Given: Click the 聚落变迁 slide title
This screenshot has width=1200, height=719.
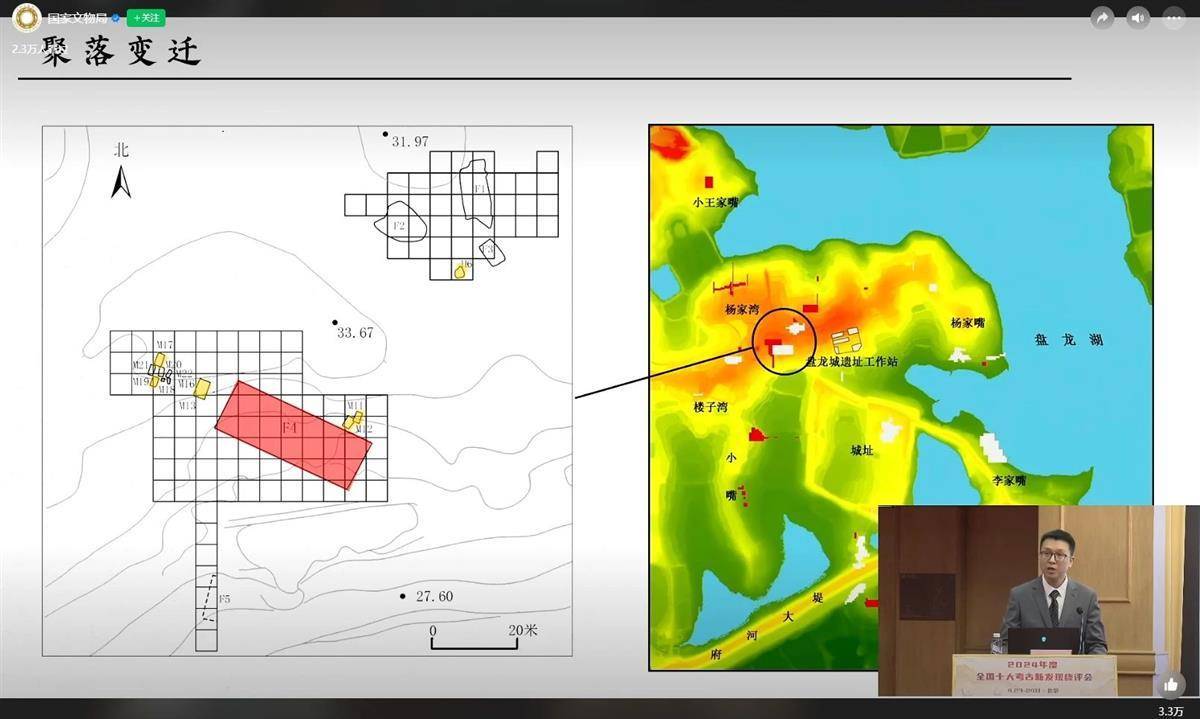Looking at the screenshot, I should tap(122, 53).
